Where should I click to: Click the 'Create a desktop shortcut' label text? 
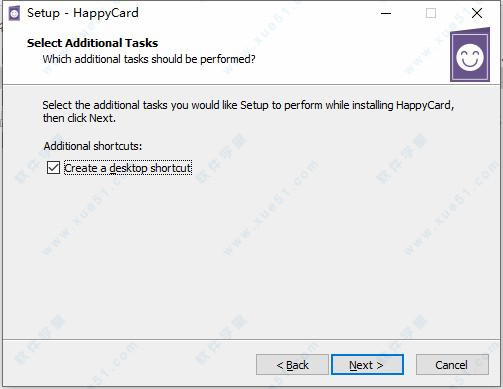tap(128, 168)
